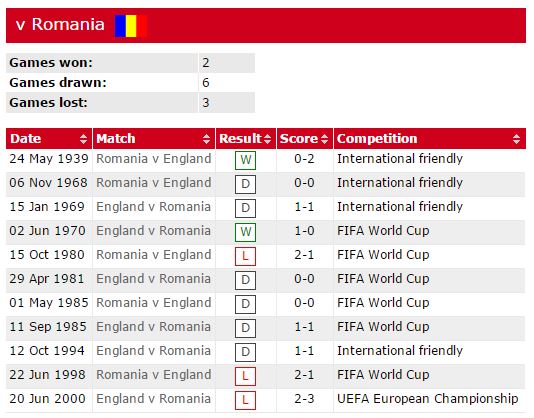
Task: Click the D badge for 06 Nov 1968
Action: (x=245, y=184)
